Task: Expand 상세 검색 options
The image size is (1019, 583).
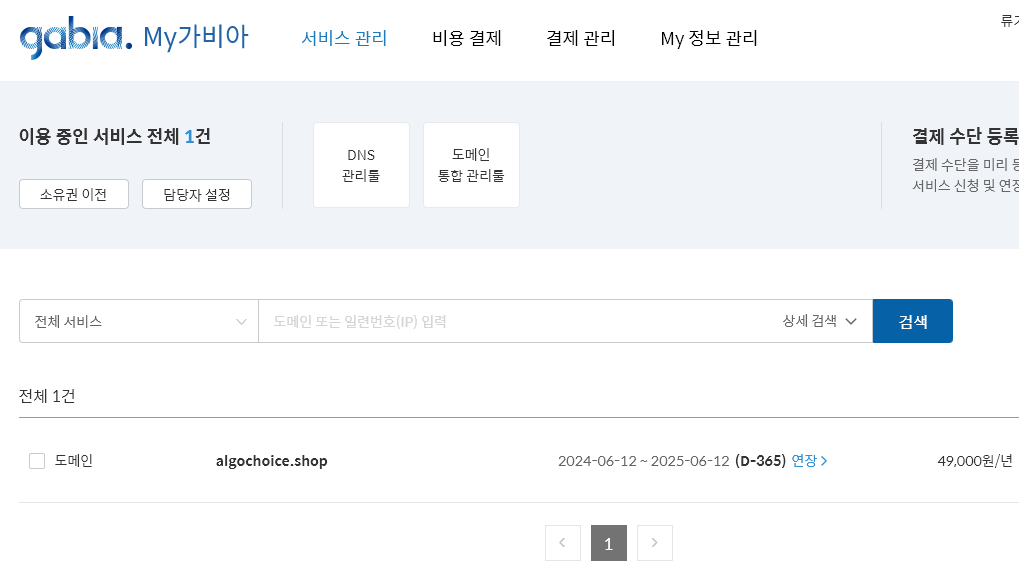Action: pos(819,321)
